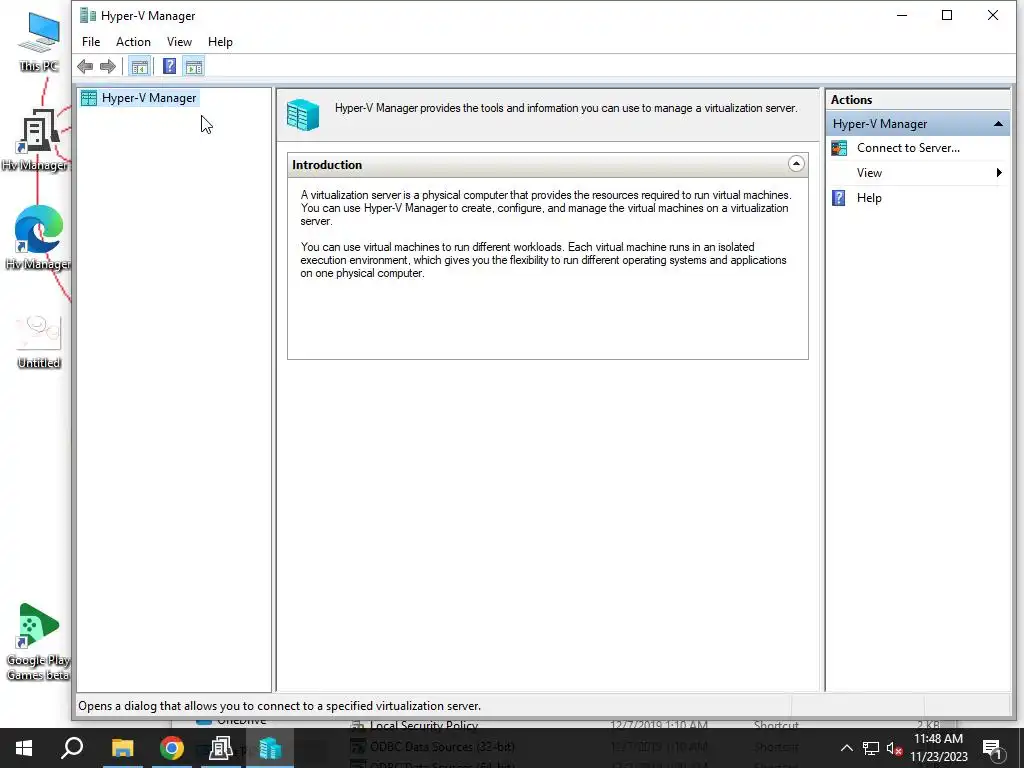
Task: Expand the View submenu in Actions
Action: 999,173
